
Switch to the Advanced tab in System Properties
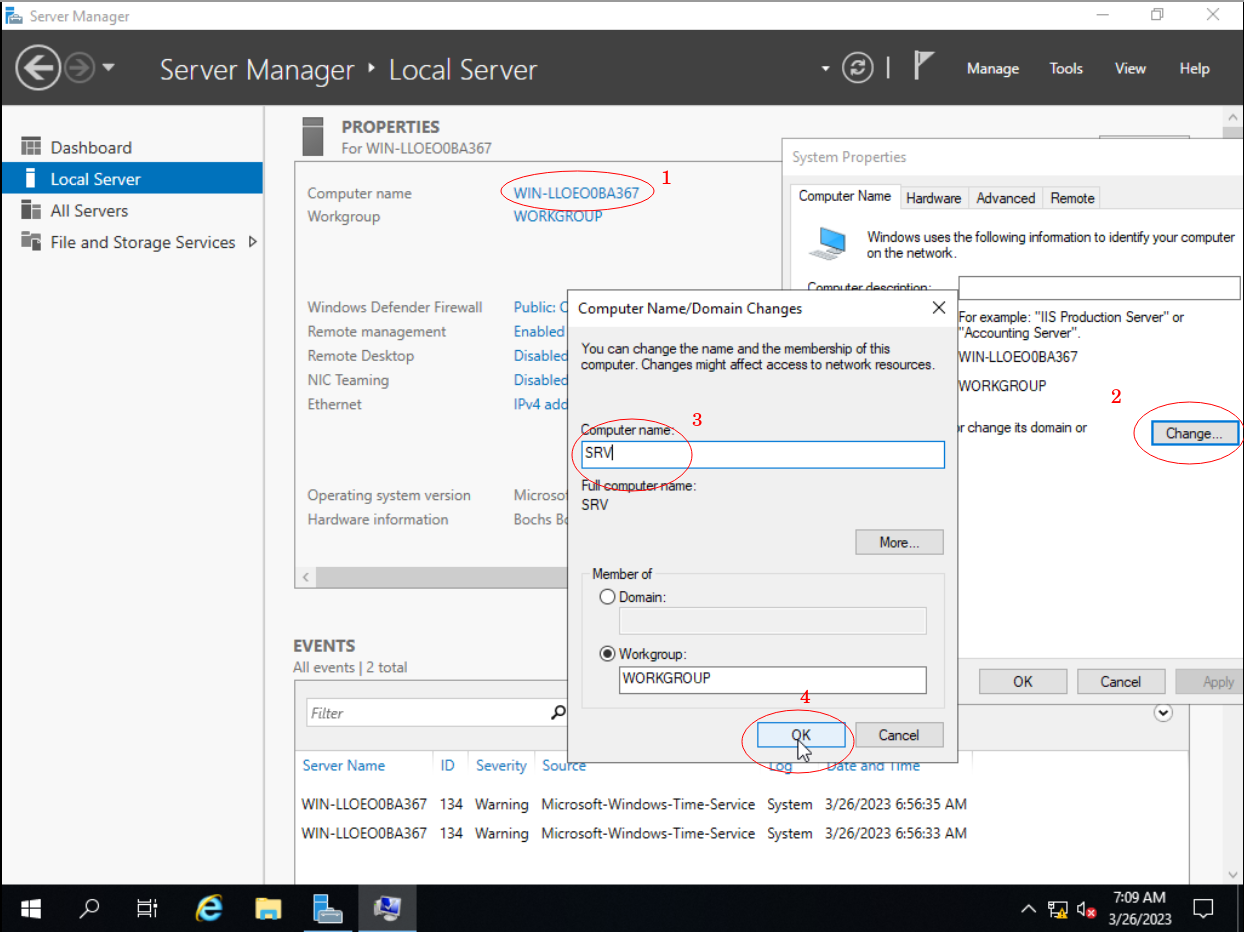click(x=1005, y=198)
